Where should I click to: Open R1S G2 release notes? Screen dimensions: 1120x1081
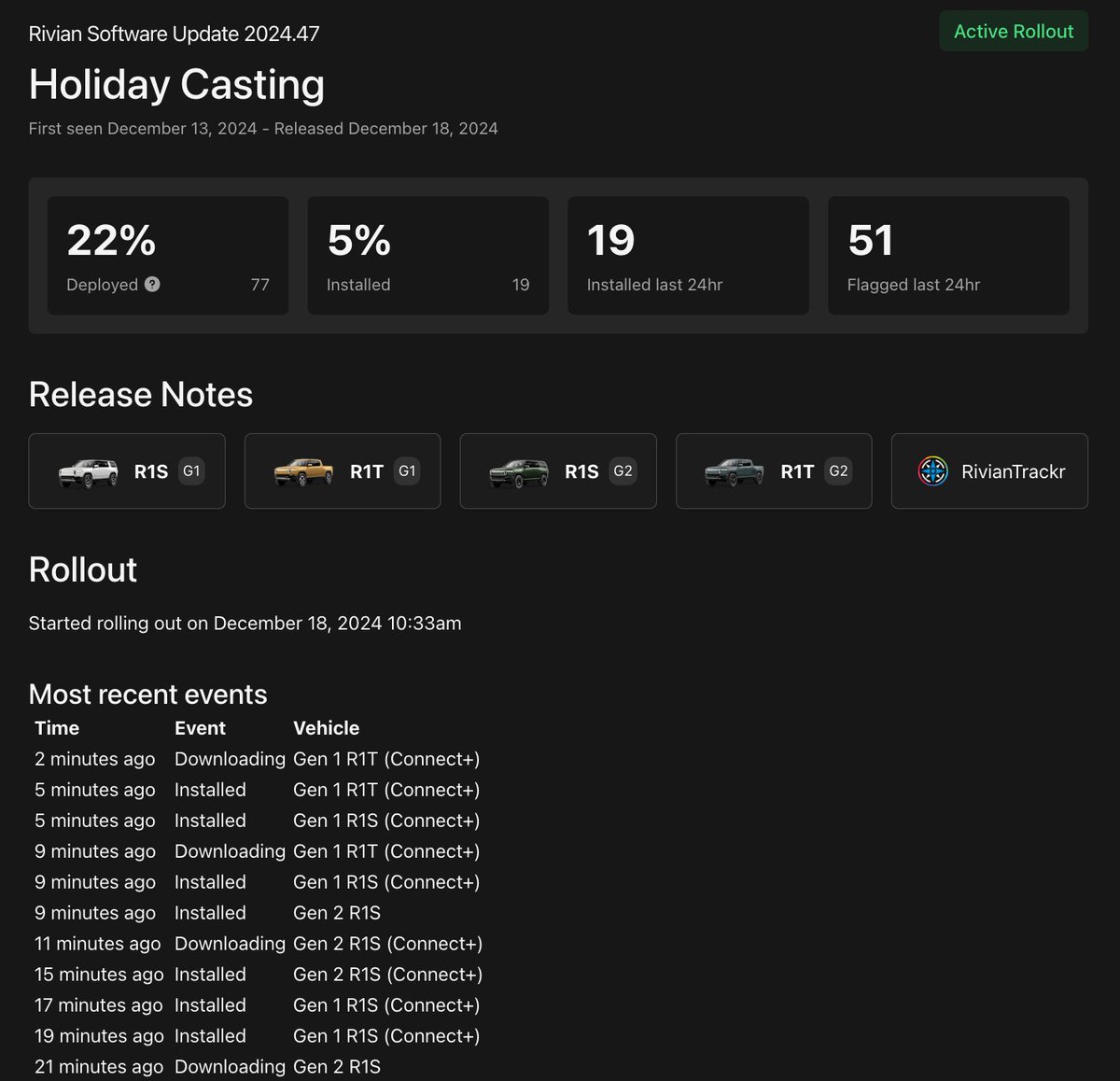pyautogui.click(x=558, y=471)
